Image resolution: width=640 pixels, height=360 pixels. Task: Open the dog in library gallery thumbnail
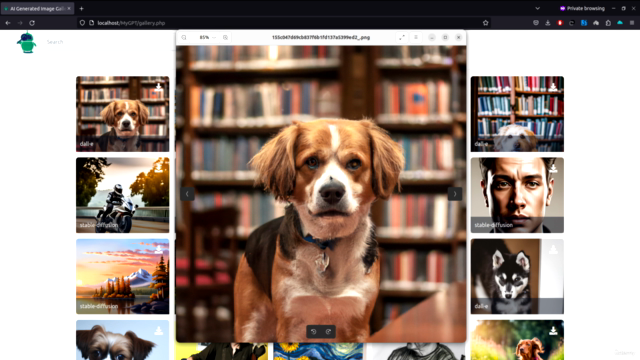tap(122, 114)
